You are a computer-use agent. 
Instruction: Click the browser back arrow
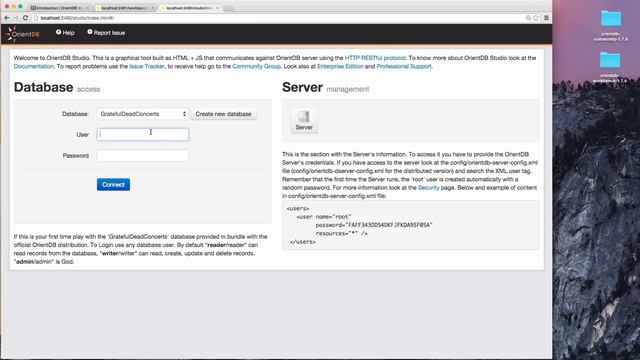tap(7, 18)
